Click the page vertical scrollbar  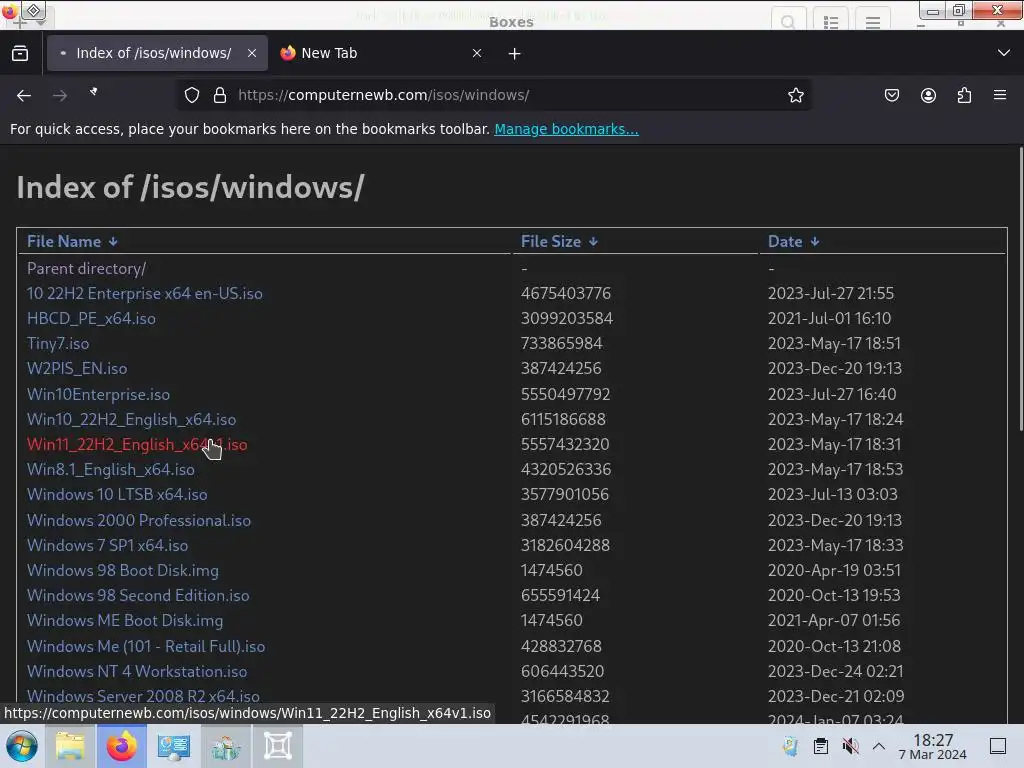(1021, 289)
